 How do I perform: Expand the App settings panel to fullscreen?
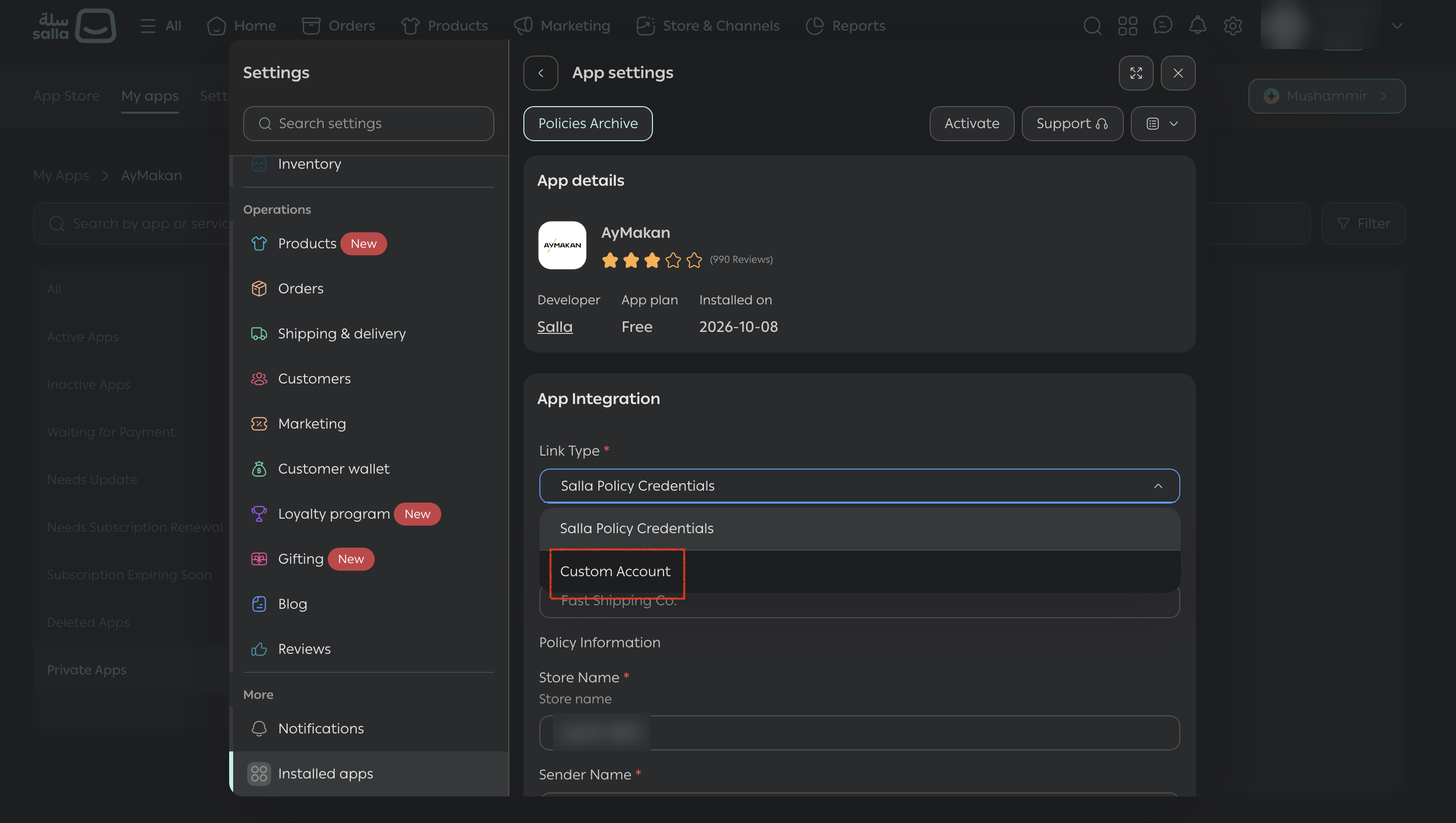coord(1135,73)
